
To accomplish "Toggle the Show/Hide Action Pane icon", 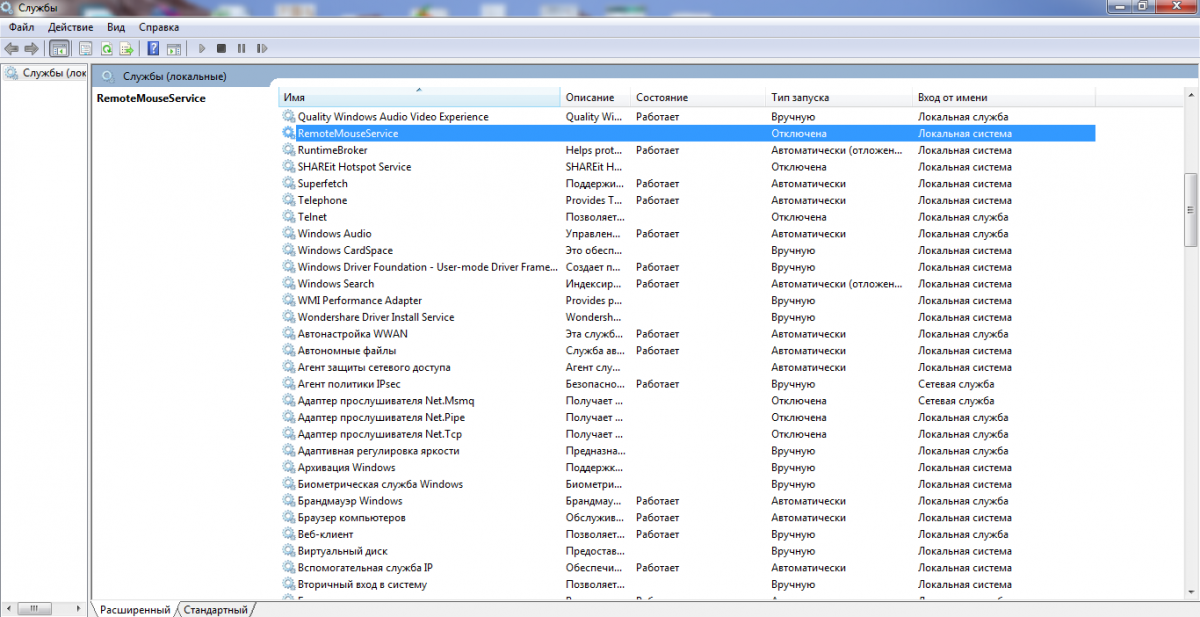I will 173,48.
